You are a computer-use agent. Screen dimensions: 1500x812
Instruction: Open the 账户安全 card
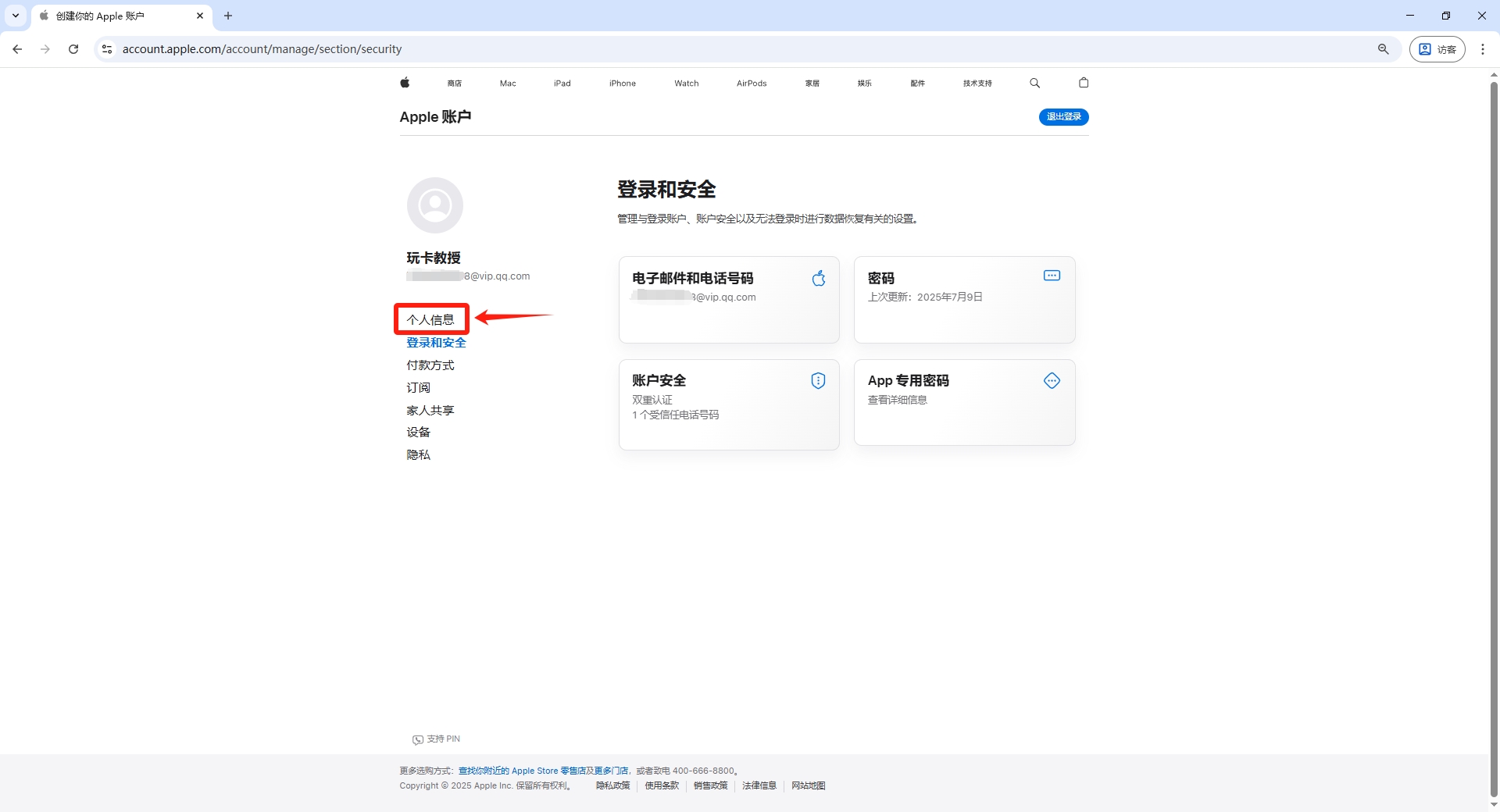tap(729, 404)
